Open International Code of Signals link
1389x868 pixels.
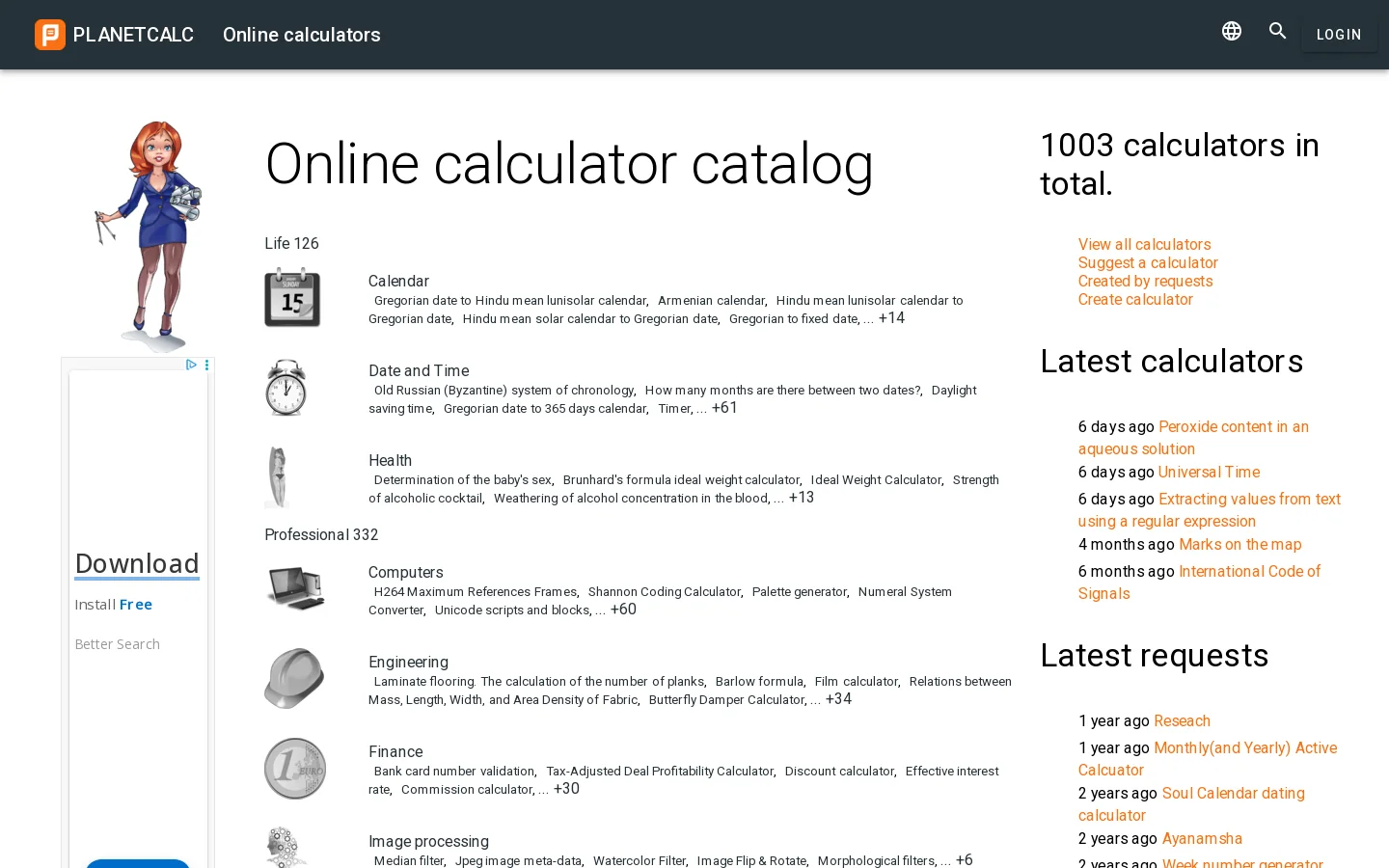pos(1199,583)
